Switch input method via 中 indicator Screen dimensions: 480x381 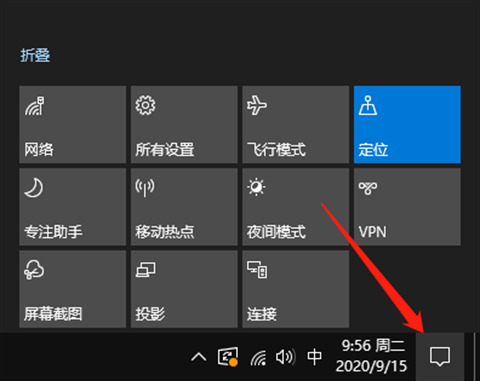coord(314,357)
